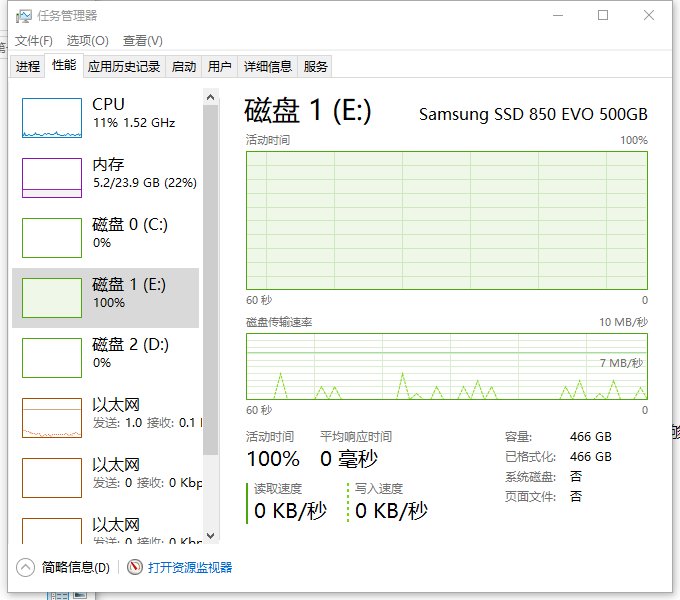Select the first 以太网 graph thumbnail
This screenshot has width=680, height=600.
[52, 418]
